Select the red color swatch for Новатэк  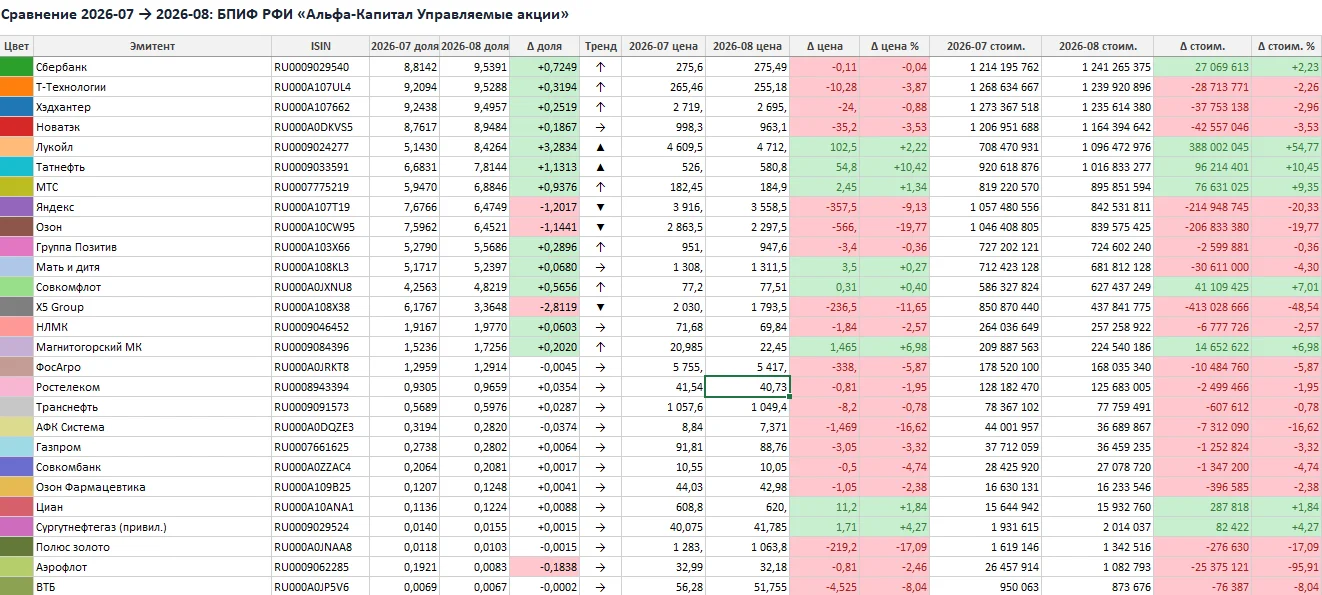pyautogui.click(x=16, y=127)
